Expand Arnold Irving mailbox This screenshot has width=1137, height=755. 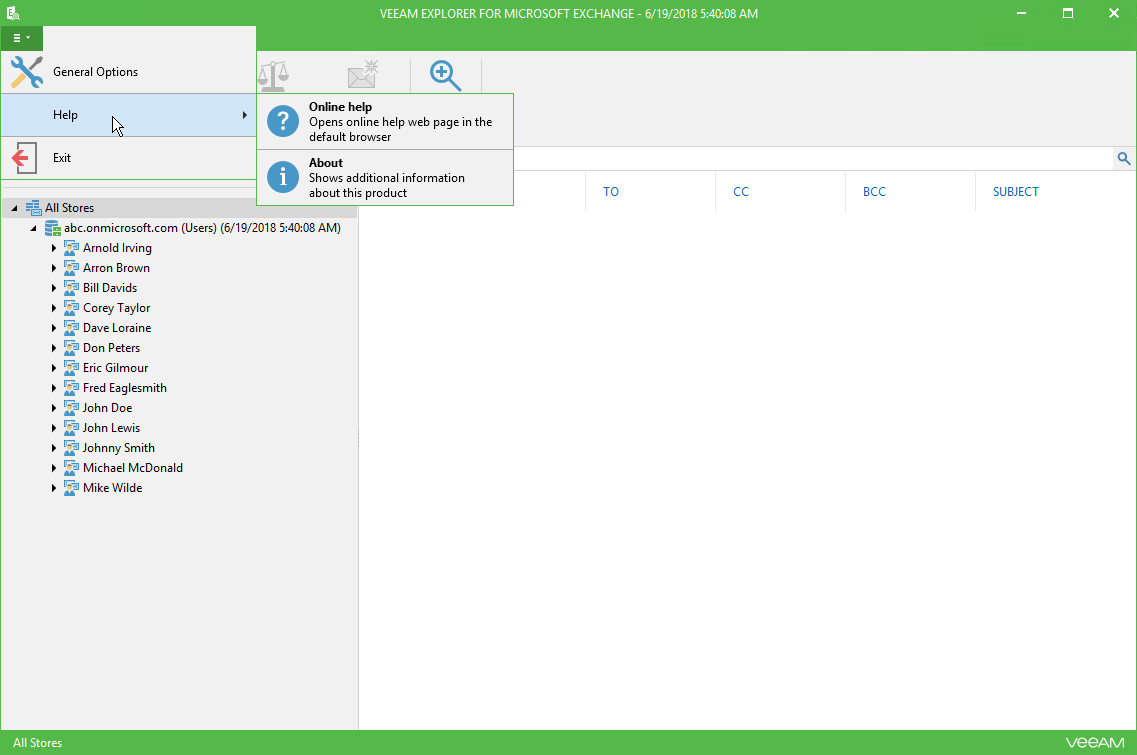(x=54, y=248)
